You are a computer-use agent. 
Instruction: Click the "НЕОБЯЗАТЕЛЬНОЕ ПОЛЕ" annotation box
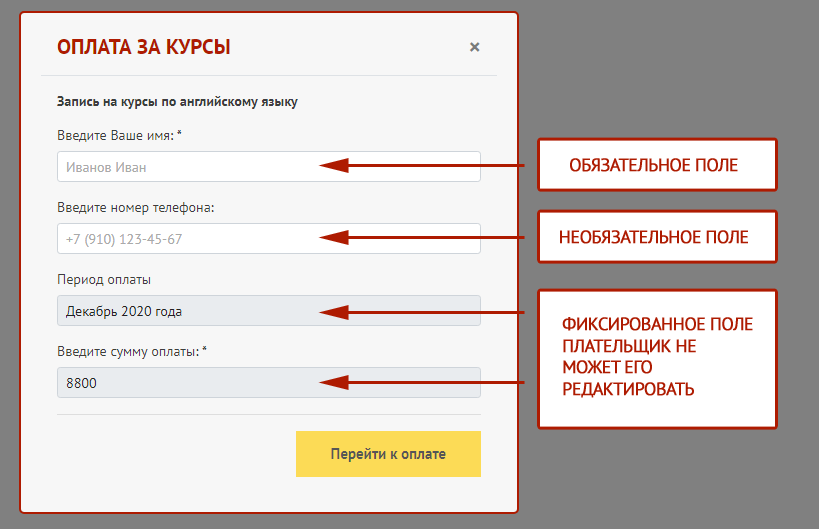pyautogui.click(x=656, y=237)
